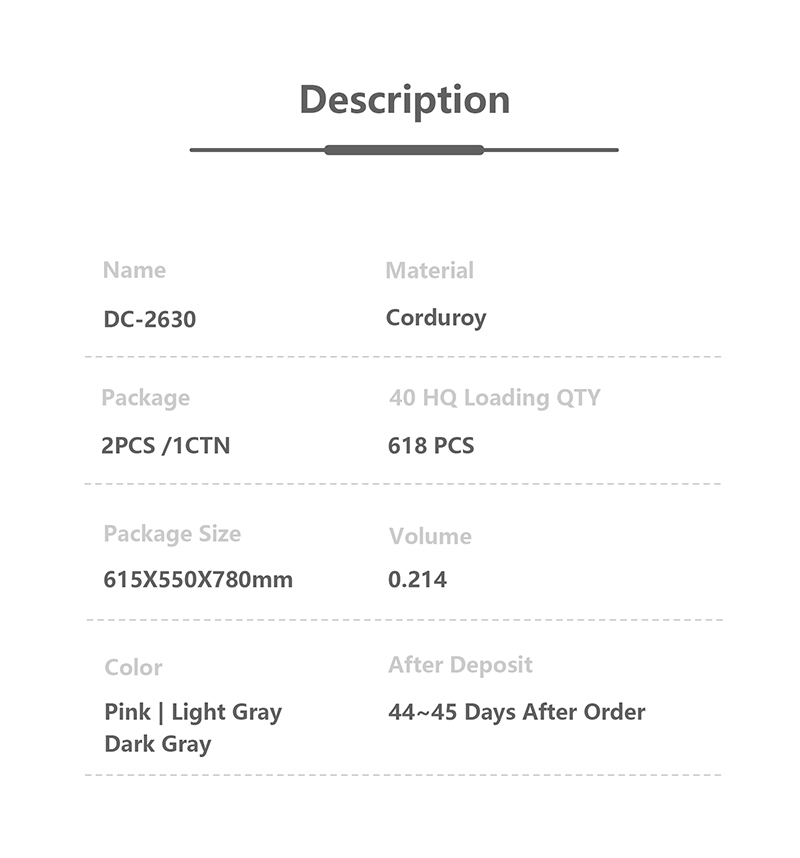
Task: Select the Pink color option text
Action: pyautogui.click(x=127, y=712)
